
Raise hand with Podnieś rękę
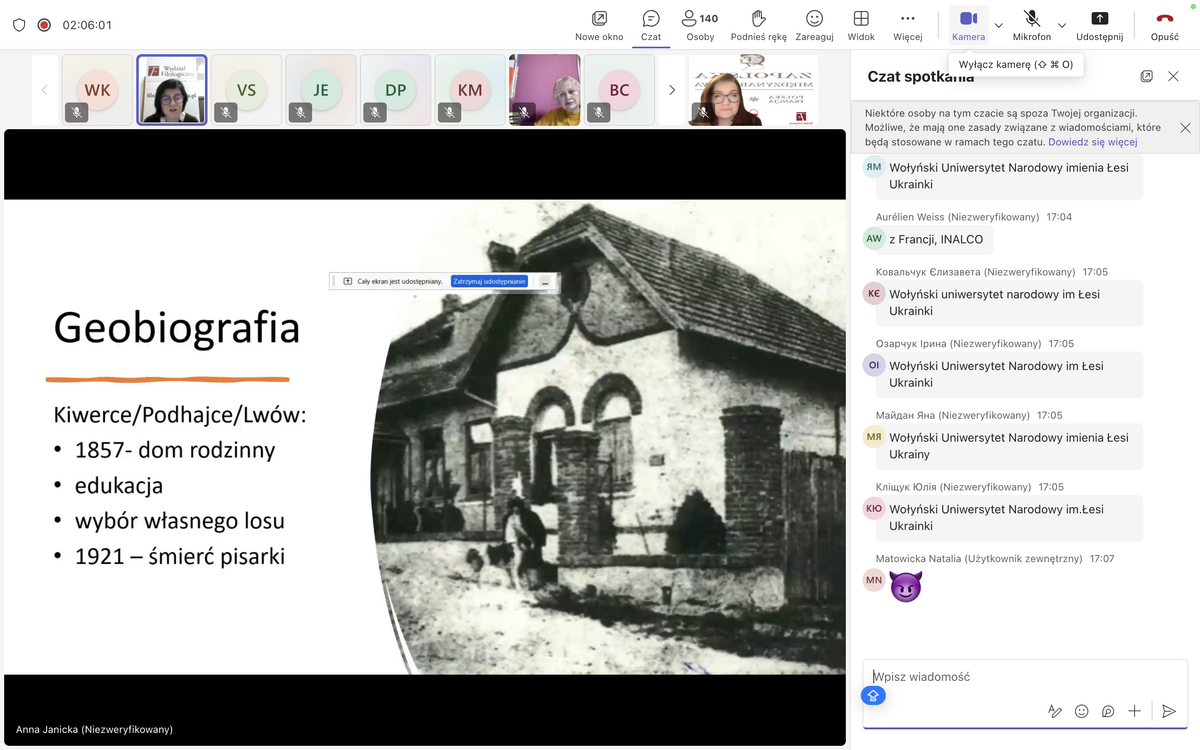(x=758, y=24)
